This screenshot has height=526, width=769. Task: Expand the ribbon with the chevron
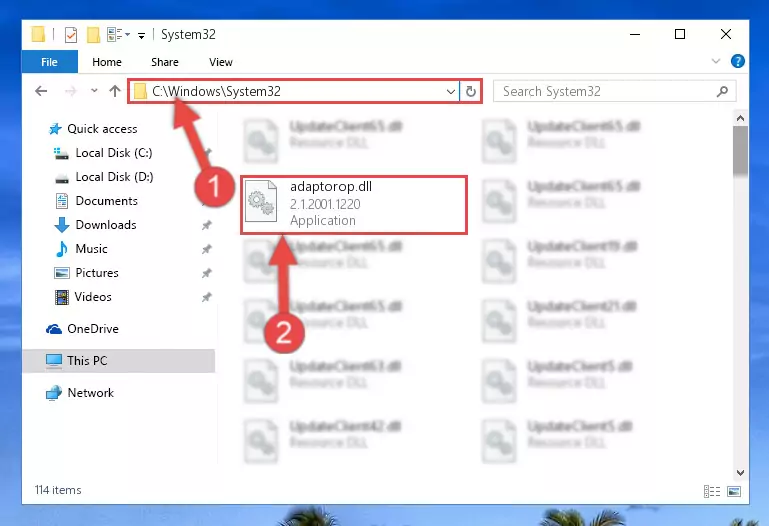pyautogui.click(x=716, y=61)
